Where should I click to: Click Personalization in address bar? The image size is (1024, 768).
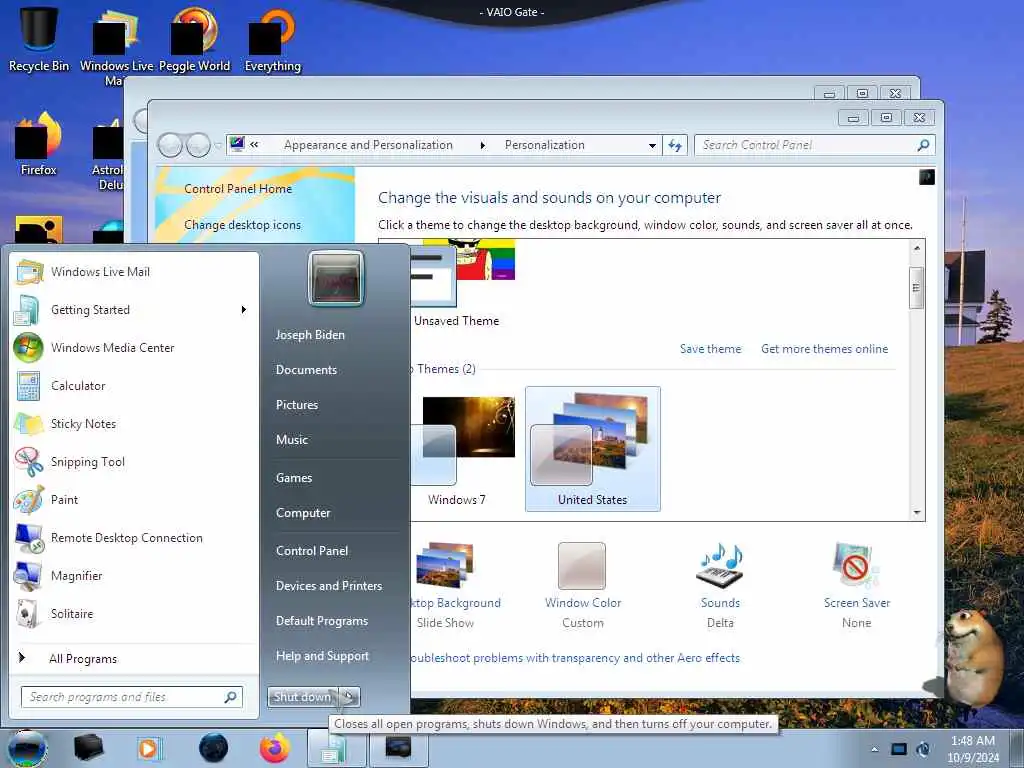pos(545,145)
